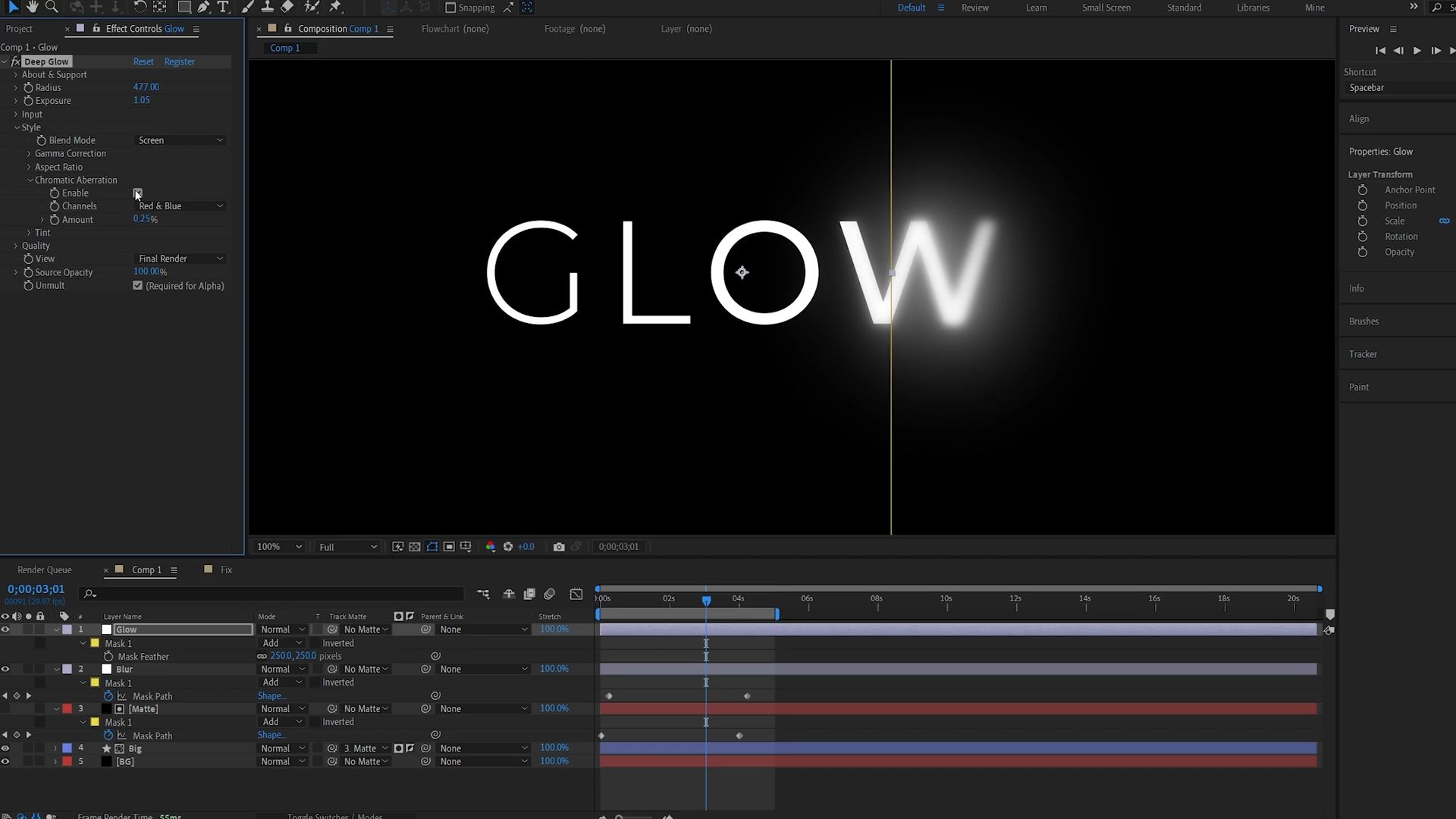Open Grid and Guide options
Screen dimensions: 1456x819
466,547
